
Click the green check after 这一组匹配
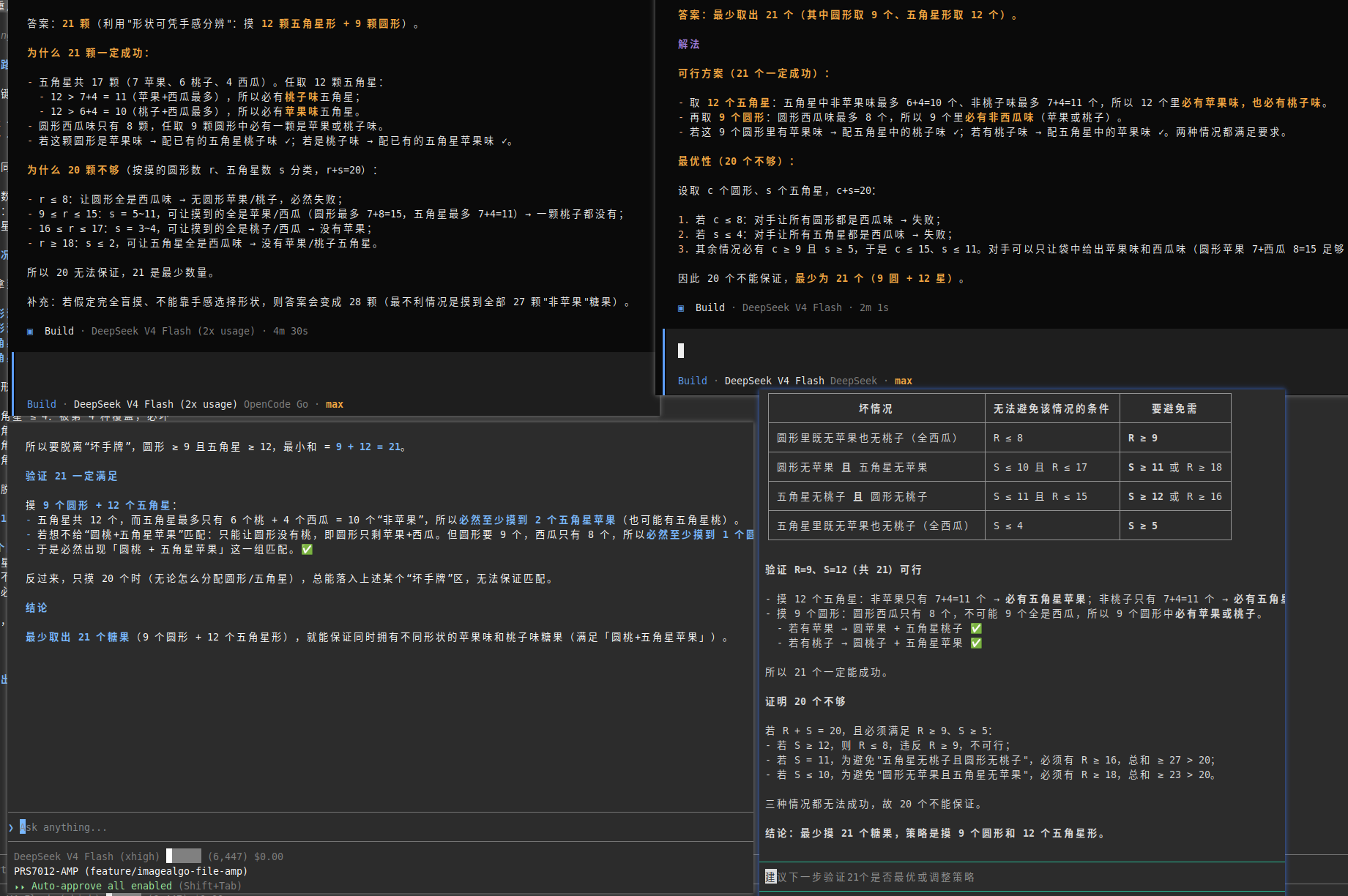(307, 549)
